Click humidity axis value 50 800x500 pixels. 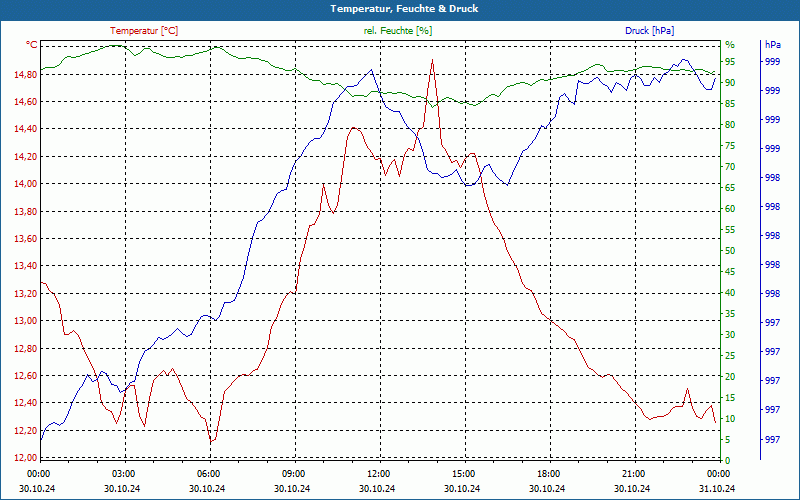730,251
